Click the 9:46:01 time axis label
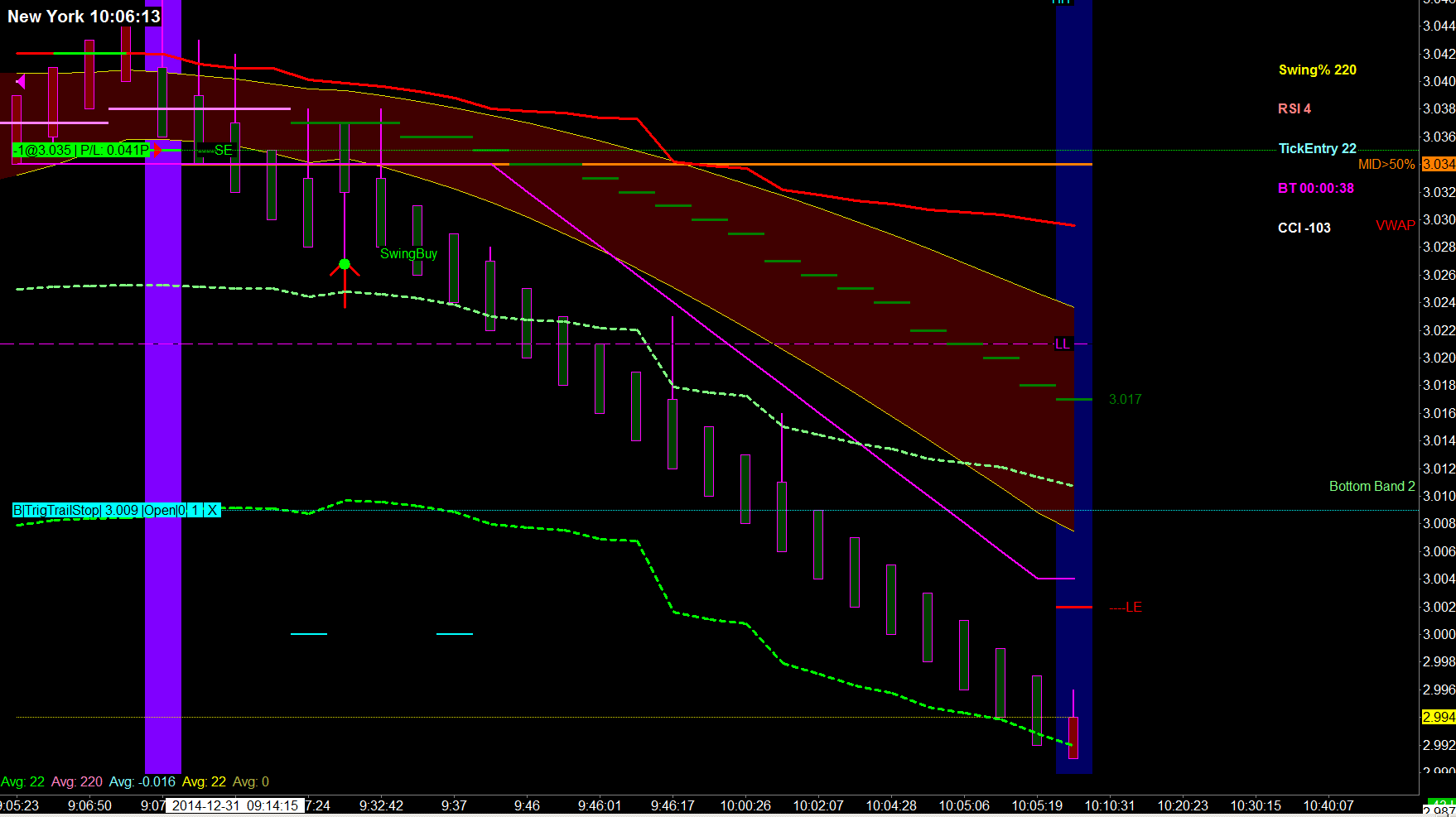This screenshot has height=817, width=1456. click(x=600, y=805)
